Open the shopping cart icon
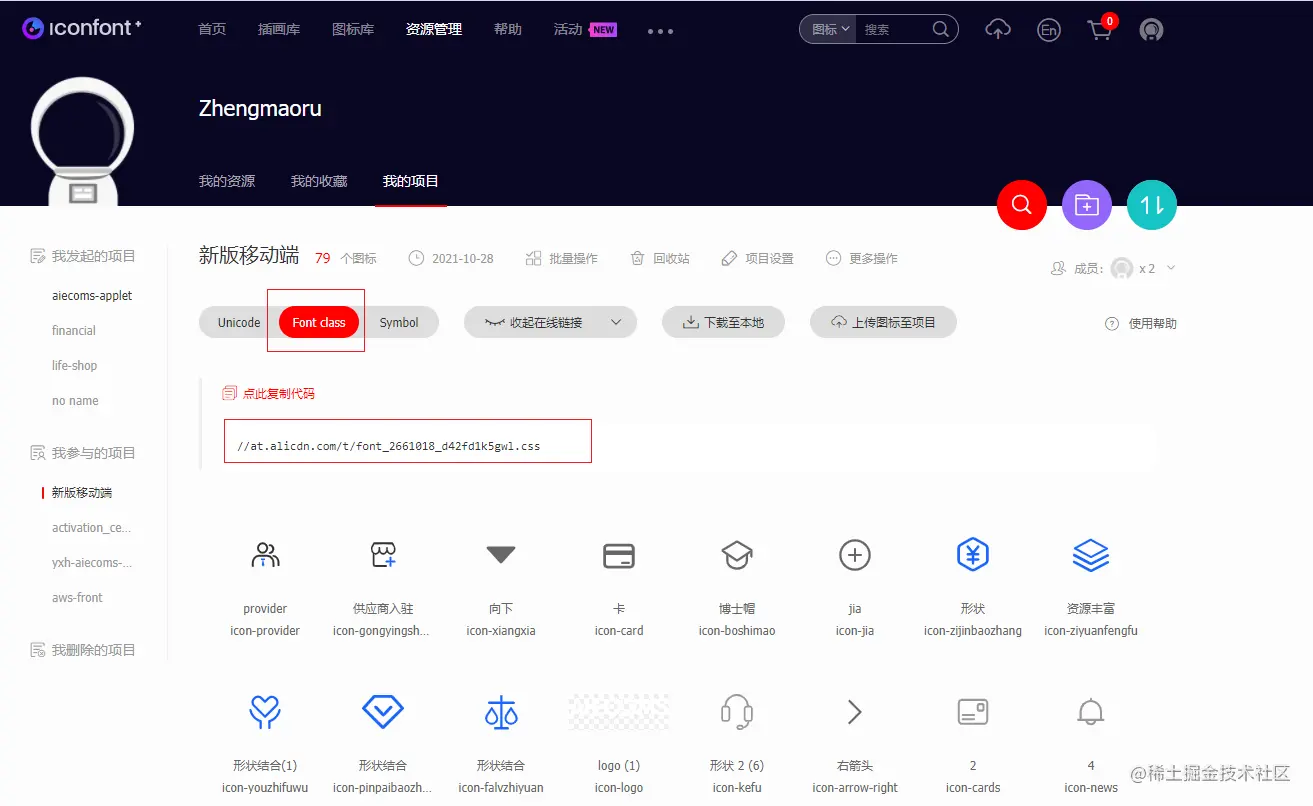The height and width of the screenshot is (806, 1313). coord(1100,29)
